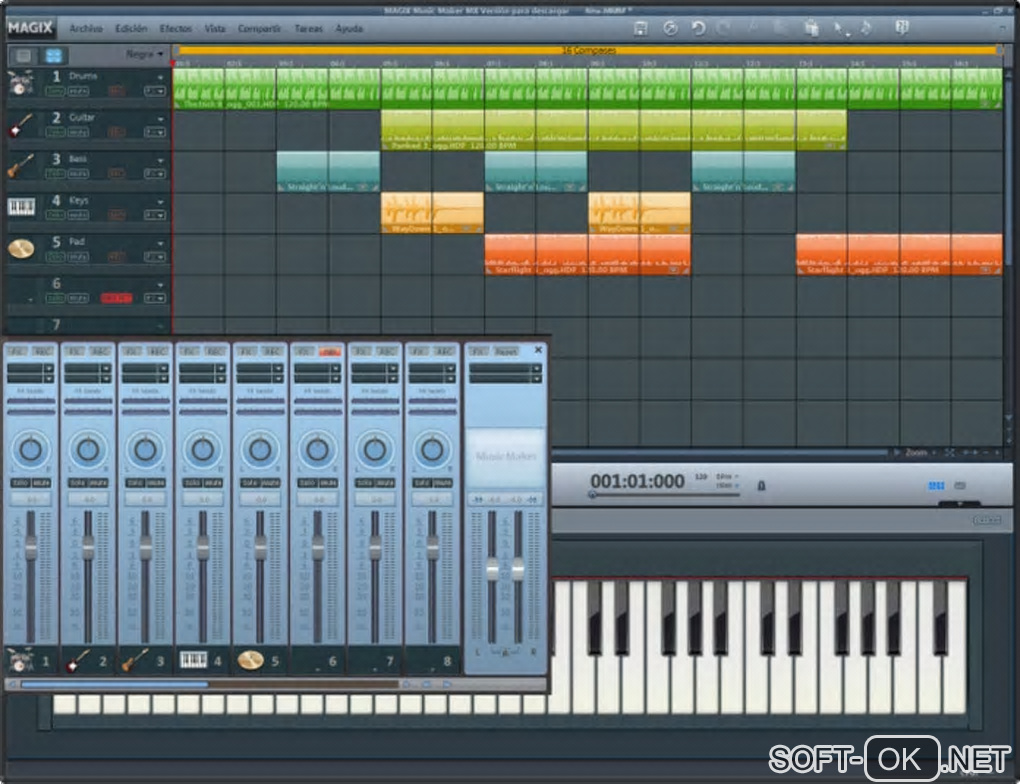Click the volume fader of mixer channel 3
The height and width of the screenshot is (784, 1020).
click(145, 547)
